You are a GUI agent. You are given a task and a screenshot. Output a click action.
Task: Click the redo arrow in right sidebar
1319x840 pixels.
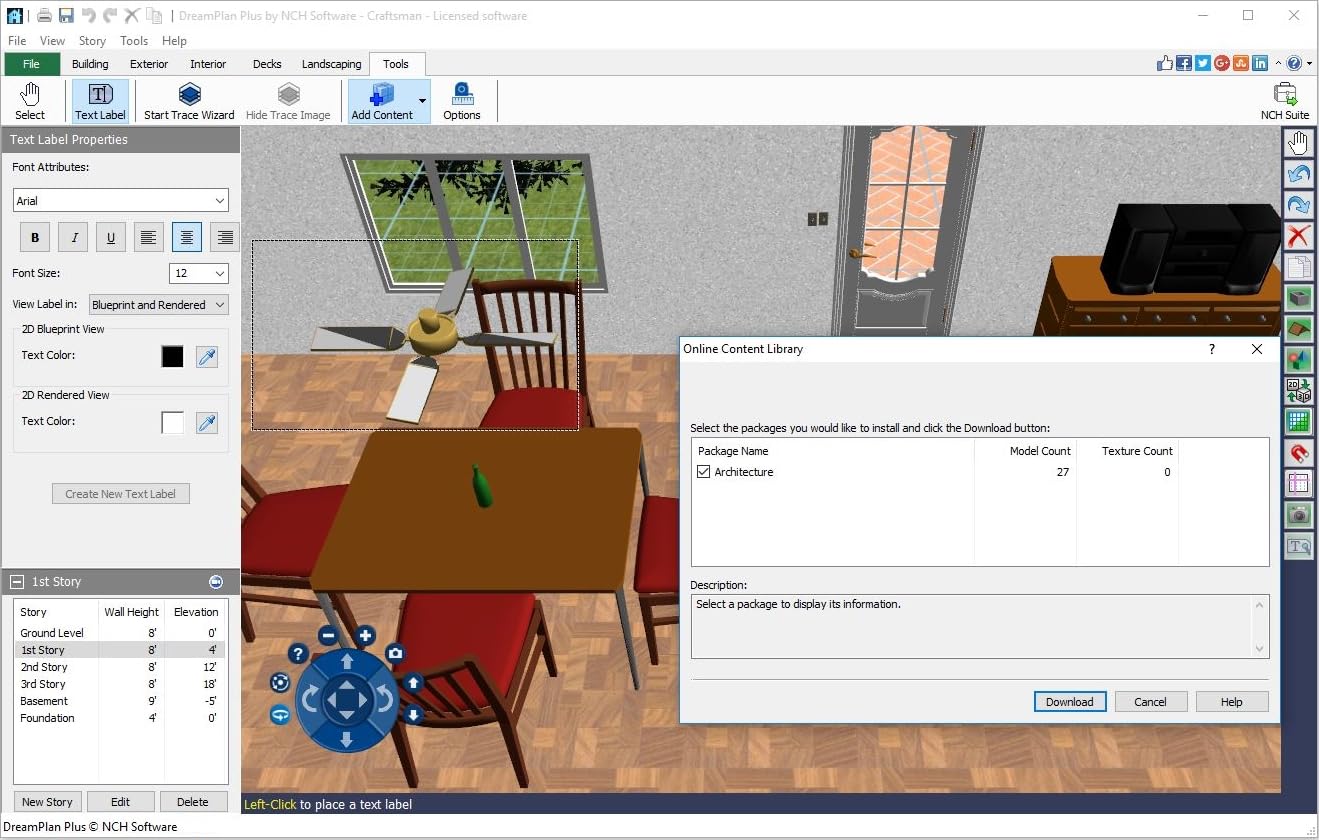(x=1298, y=205)
